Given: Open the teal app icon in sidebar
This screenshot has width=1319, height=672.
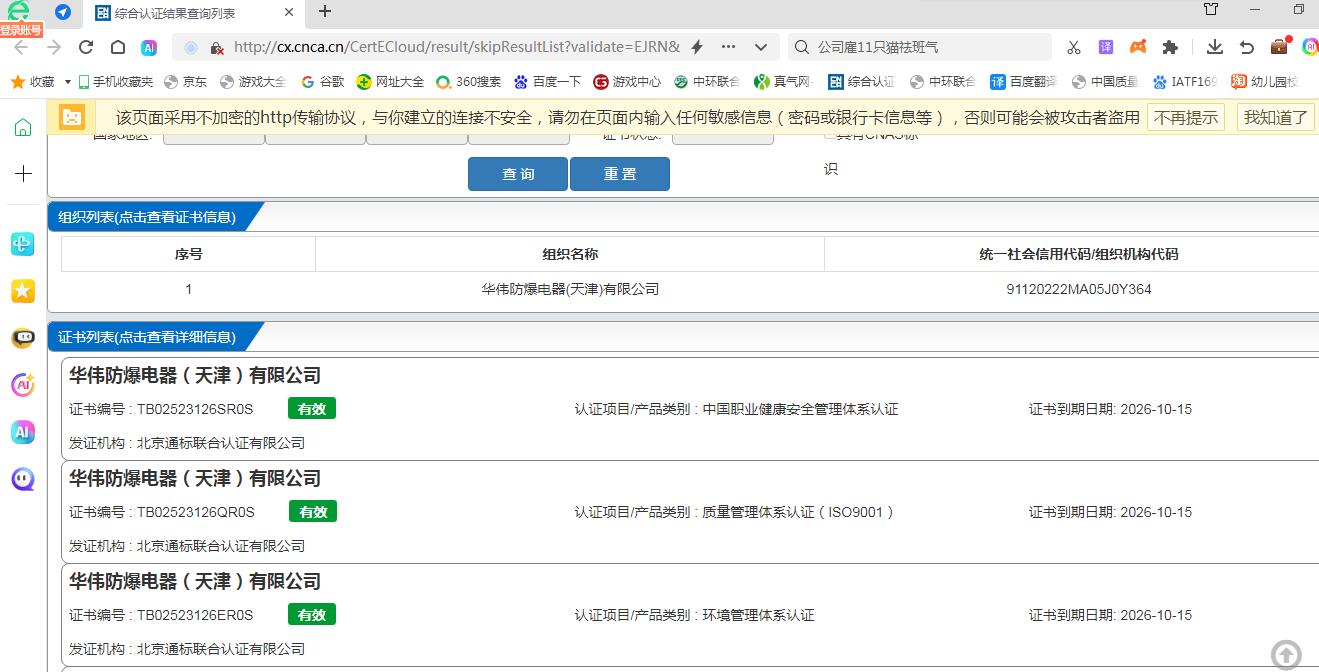Looking at the screenshot, I should pos(23,244).
